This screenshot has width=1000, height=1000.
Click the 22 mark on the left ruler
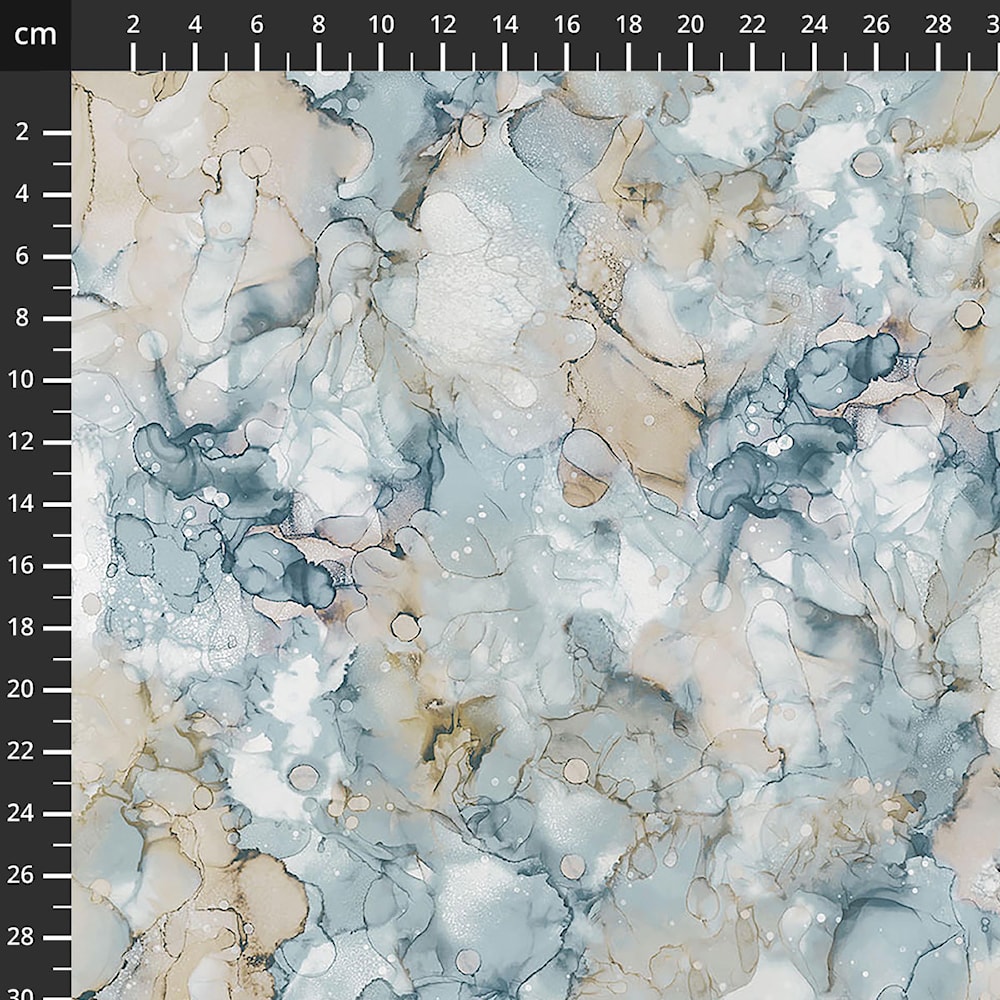[x=20, y=751]
